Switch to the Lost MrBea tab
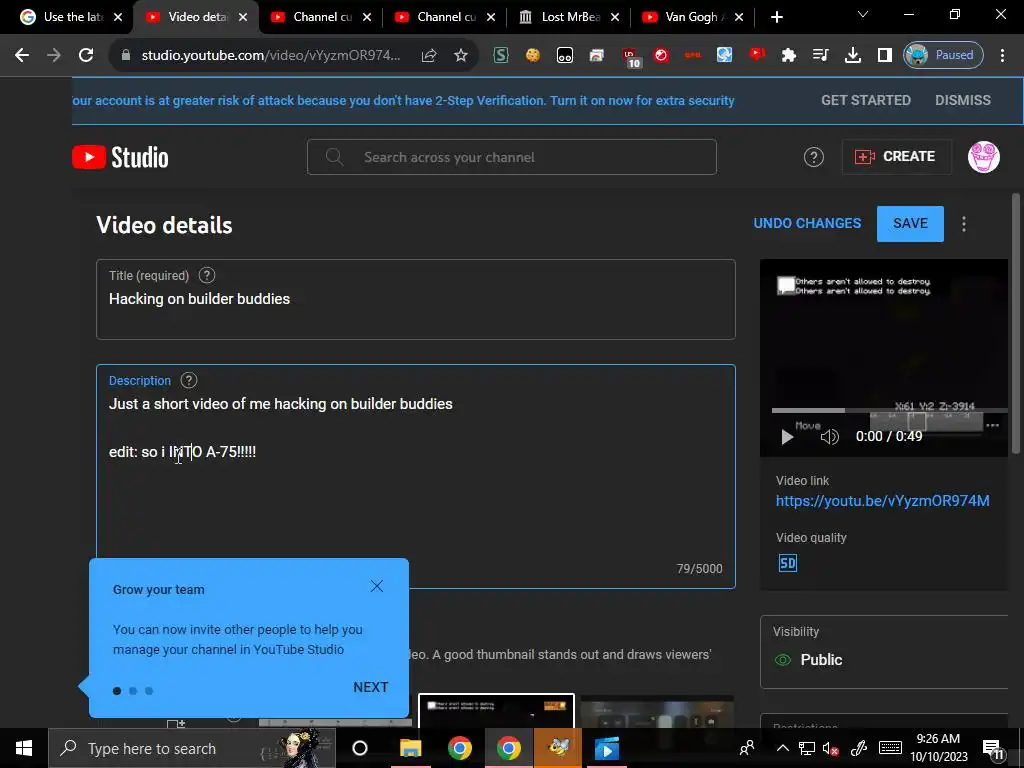The height and width of the screenshot is (768, 1024). point(570,17)
